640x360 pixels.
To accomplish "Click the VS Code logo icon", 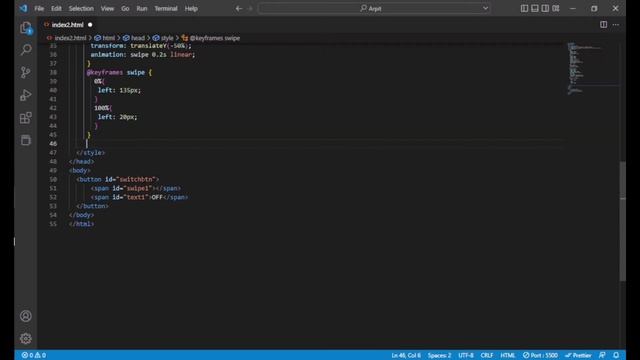I will pyautogui.click(x=23, y=8).
